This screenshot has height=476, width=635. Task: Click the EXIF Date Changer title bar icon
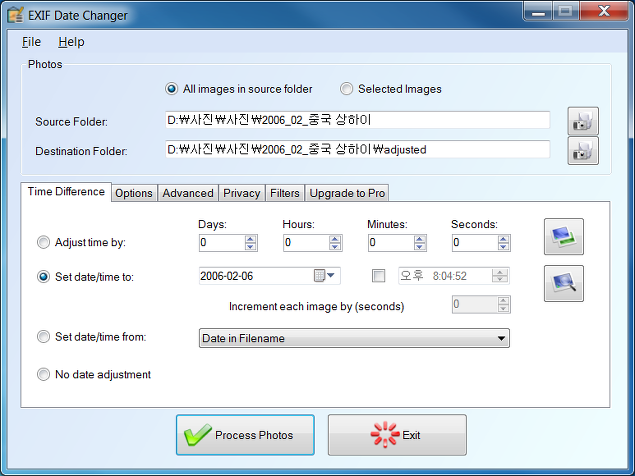(x=15, y=15)
